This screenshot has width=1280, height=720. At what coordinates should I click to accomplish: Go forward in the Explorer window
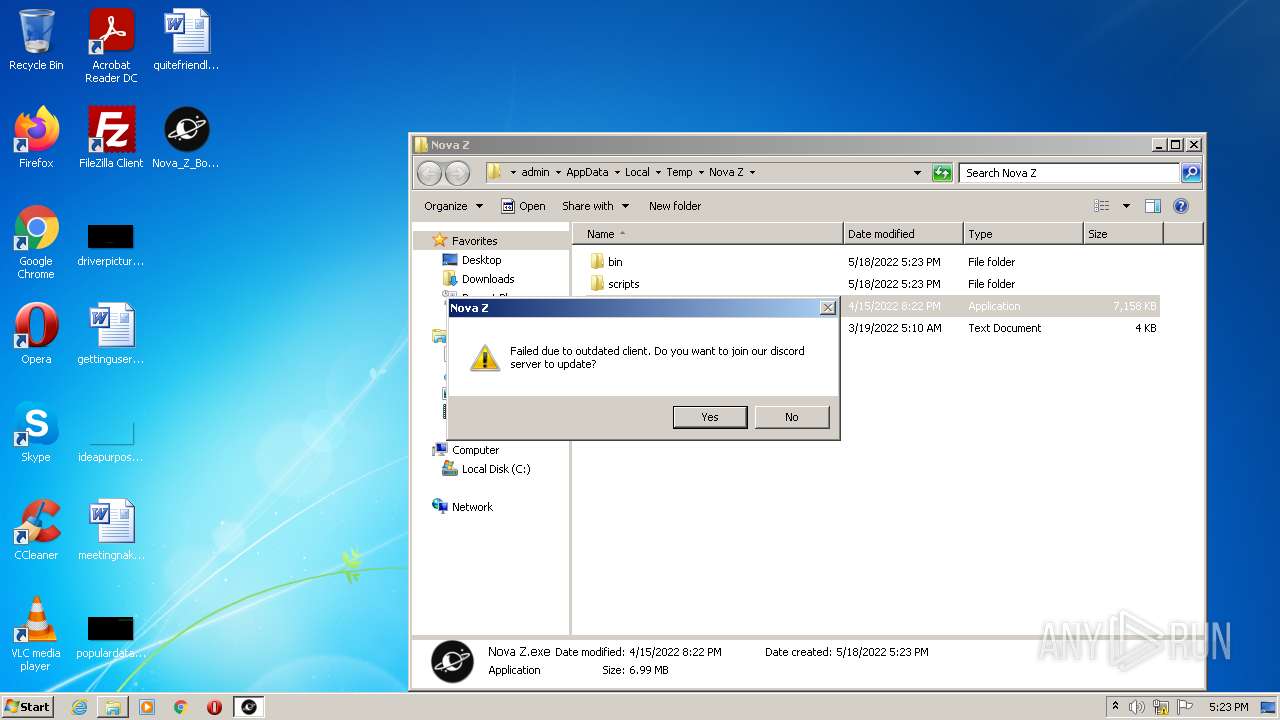pos(457,173)
